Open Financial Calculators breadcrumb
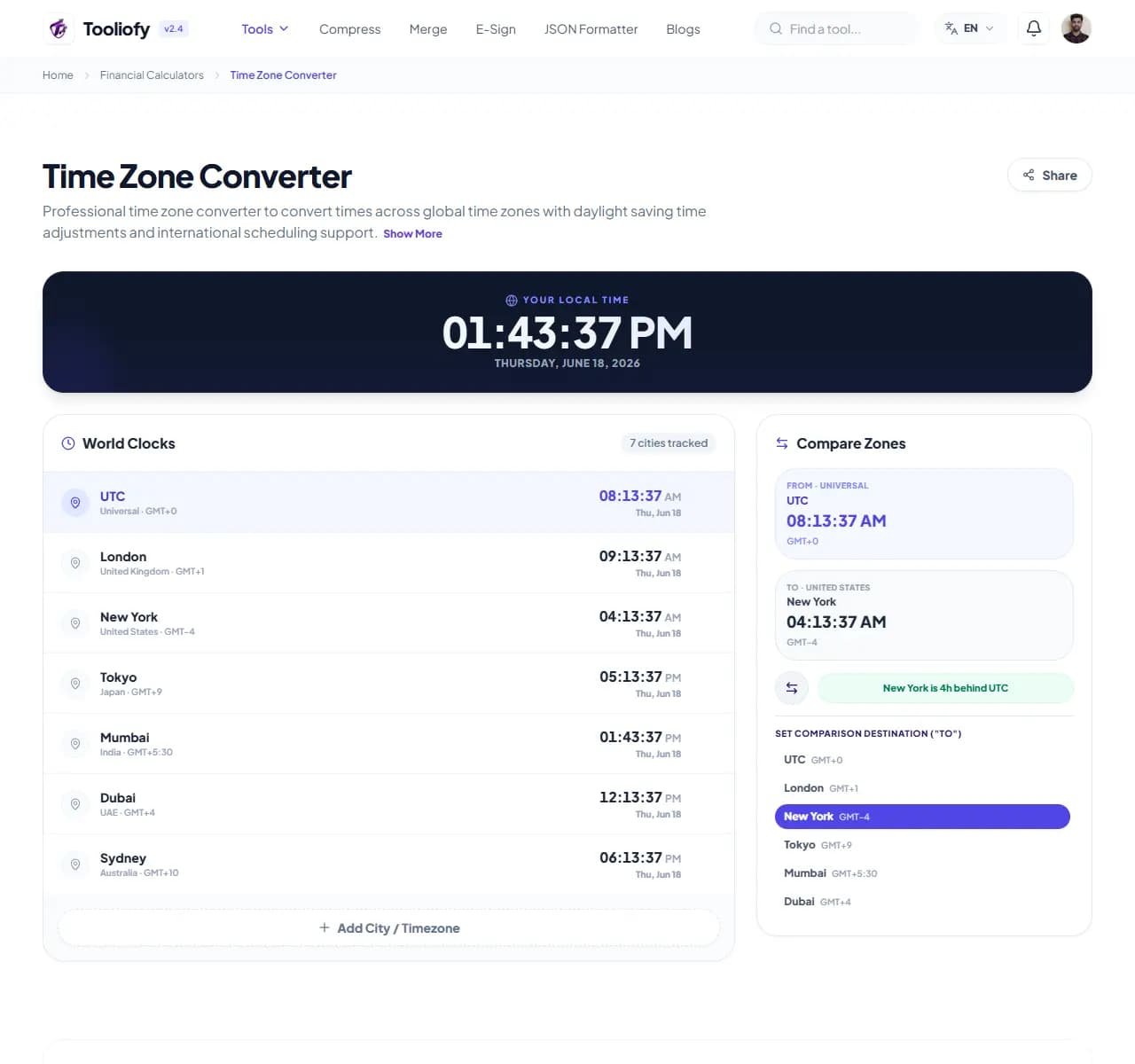The image size is (1135, 1064). click(152, 75)
